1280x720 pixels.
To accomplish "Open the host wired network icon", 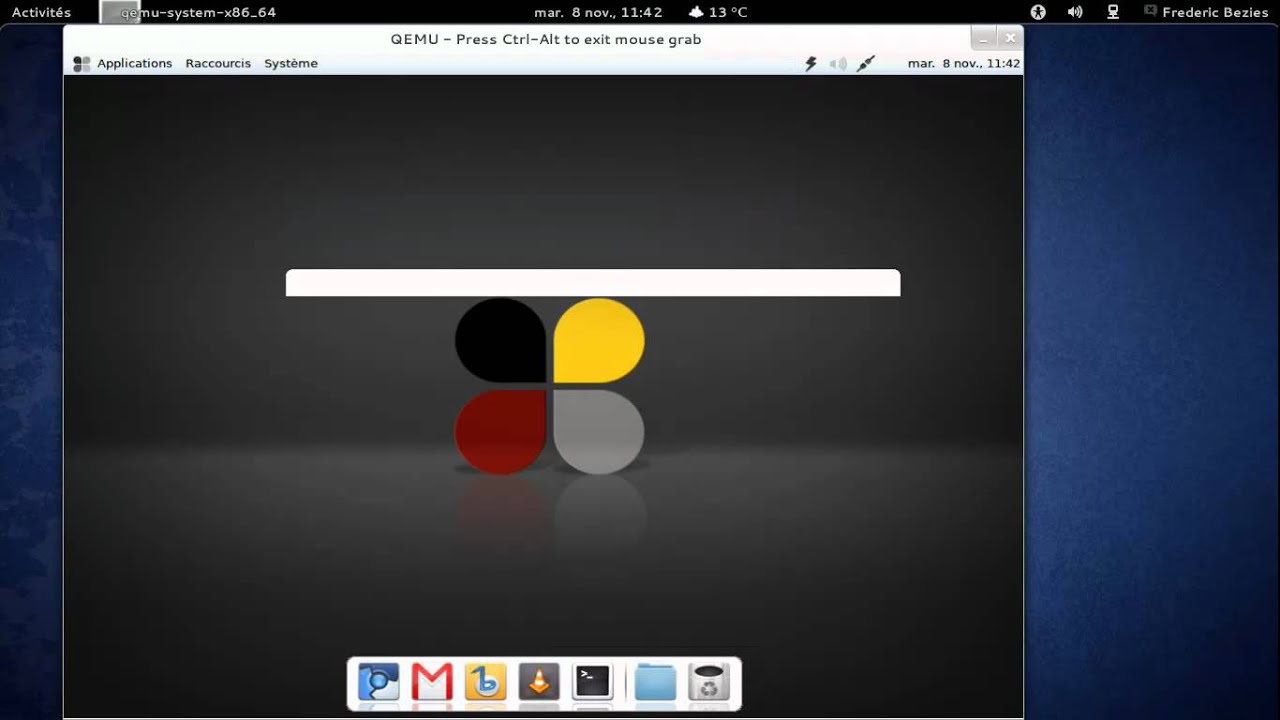I will (1112, 12).
